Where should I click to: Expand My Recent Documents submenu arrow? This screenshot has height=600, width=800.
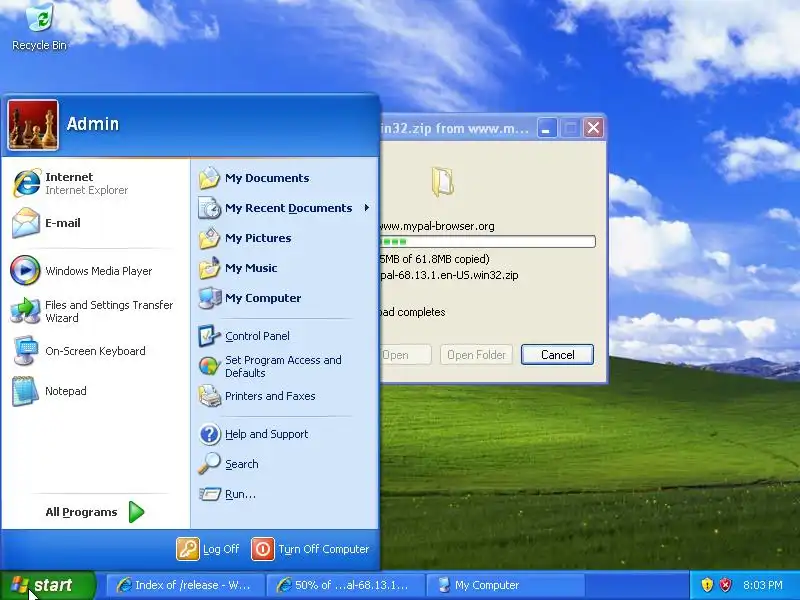(367, 208)
